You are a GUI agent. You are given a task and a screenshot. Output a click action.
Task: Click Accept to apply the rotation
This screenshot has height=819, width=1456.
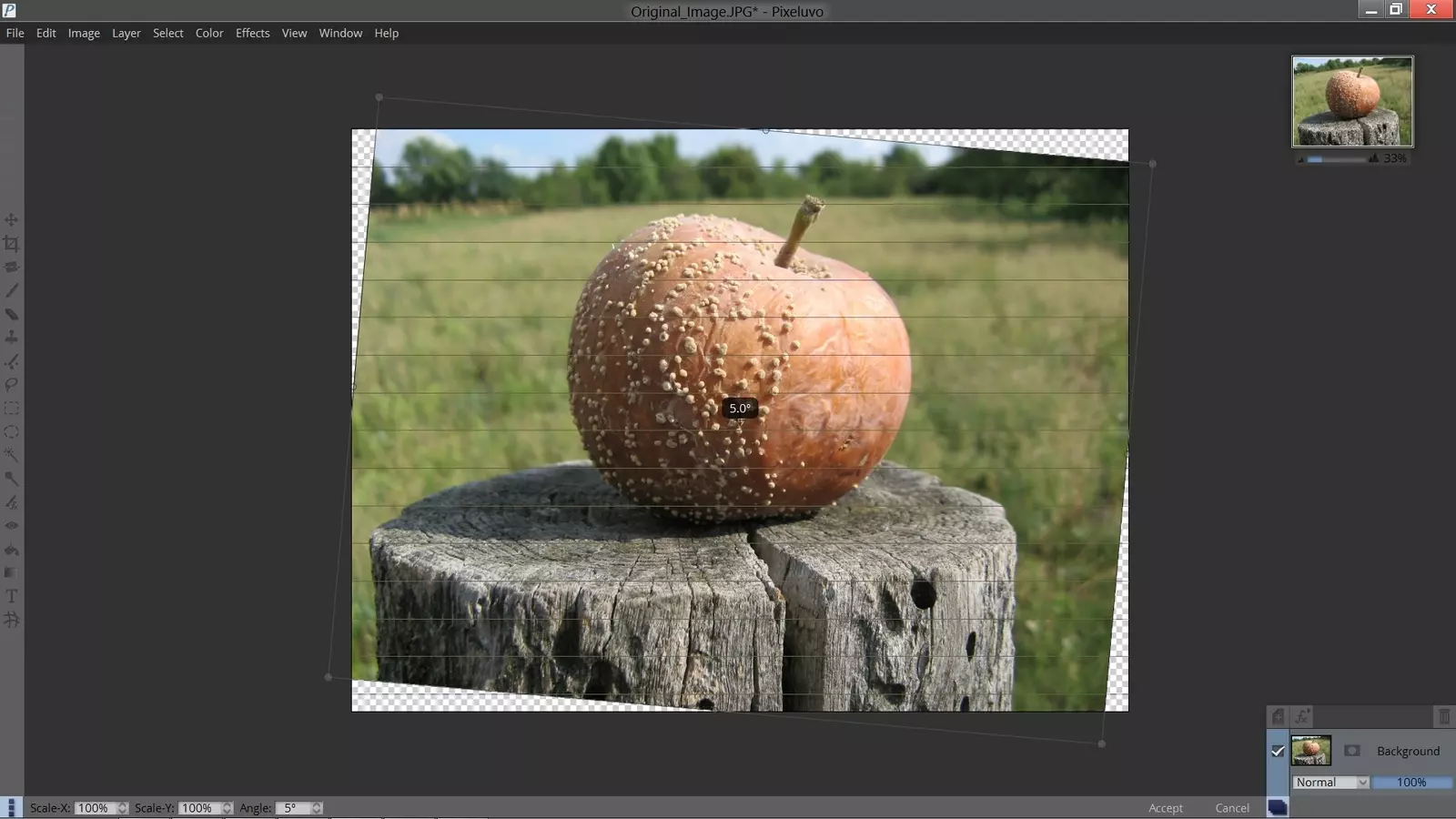[x=1165, y=808]
